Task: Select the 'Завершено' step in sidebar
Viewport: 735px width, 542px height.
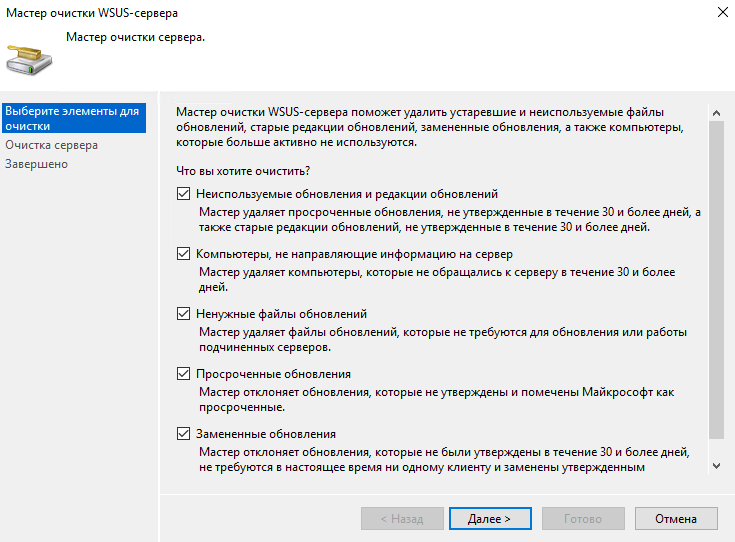Action: coord(36,163)
